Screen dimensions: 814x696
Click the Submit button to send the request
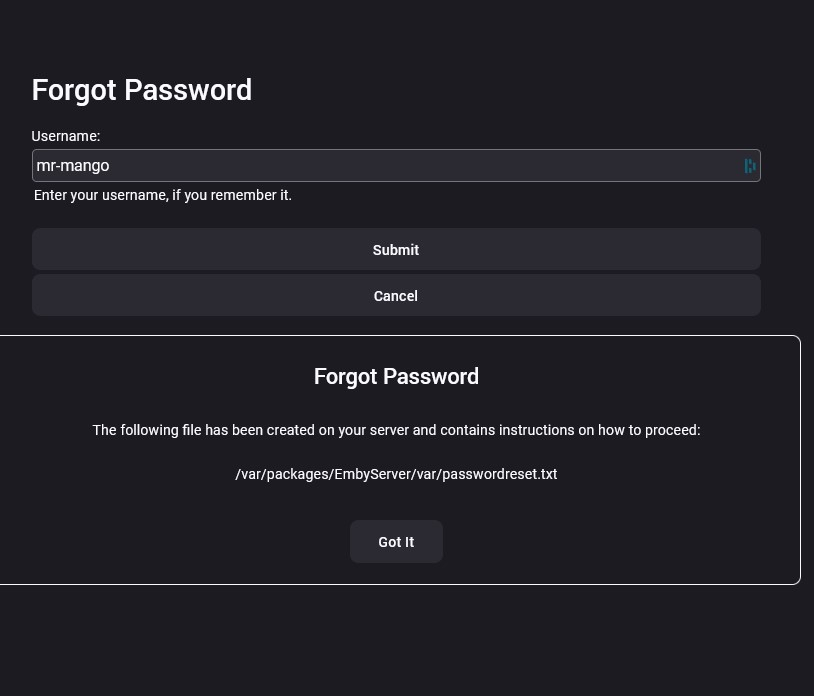396,249
